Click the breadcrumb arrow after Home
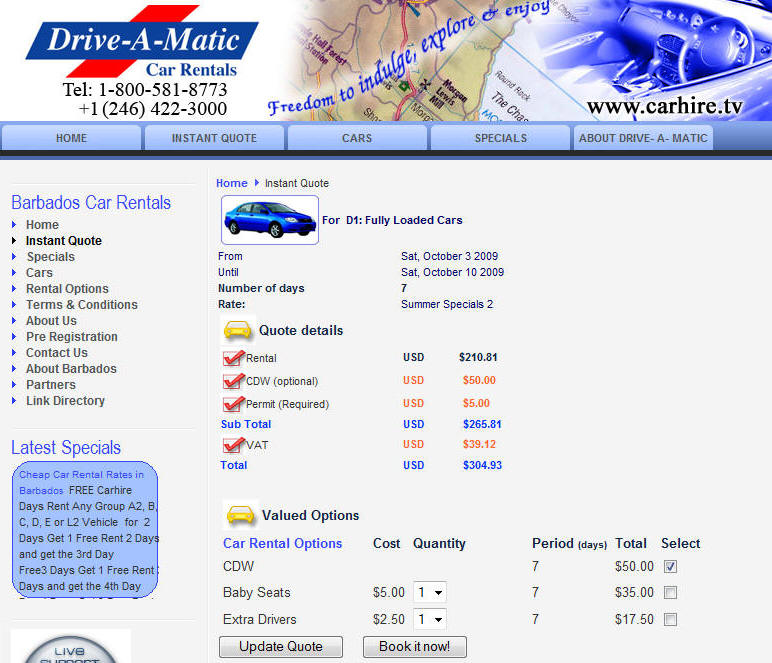This screenshot has width=772, height=663. (257, 183)
